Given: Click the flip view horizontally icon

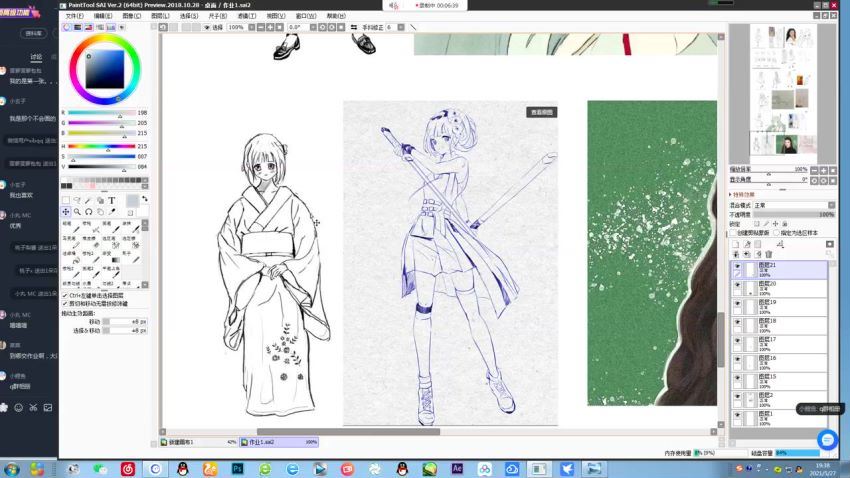Looking at the screenshot, I should [x=353, y=27].
